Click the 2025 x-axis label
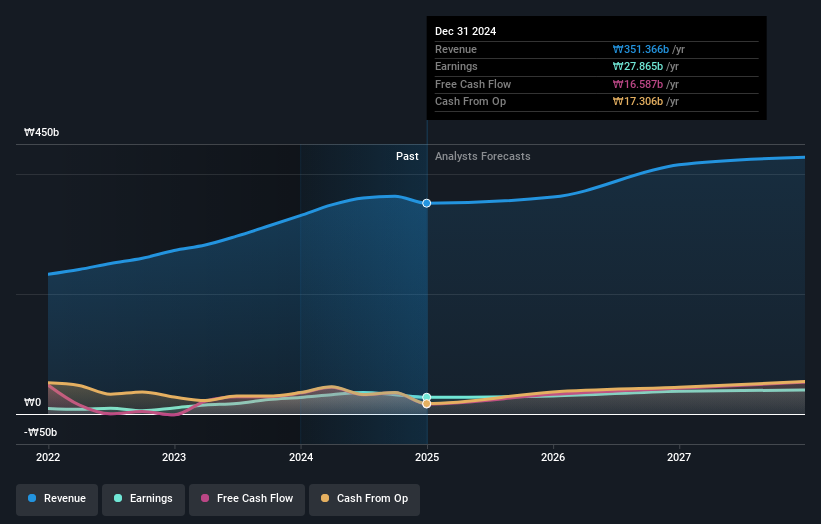This screenshot has height=524, width=821. click(427, 457)
